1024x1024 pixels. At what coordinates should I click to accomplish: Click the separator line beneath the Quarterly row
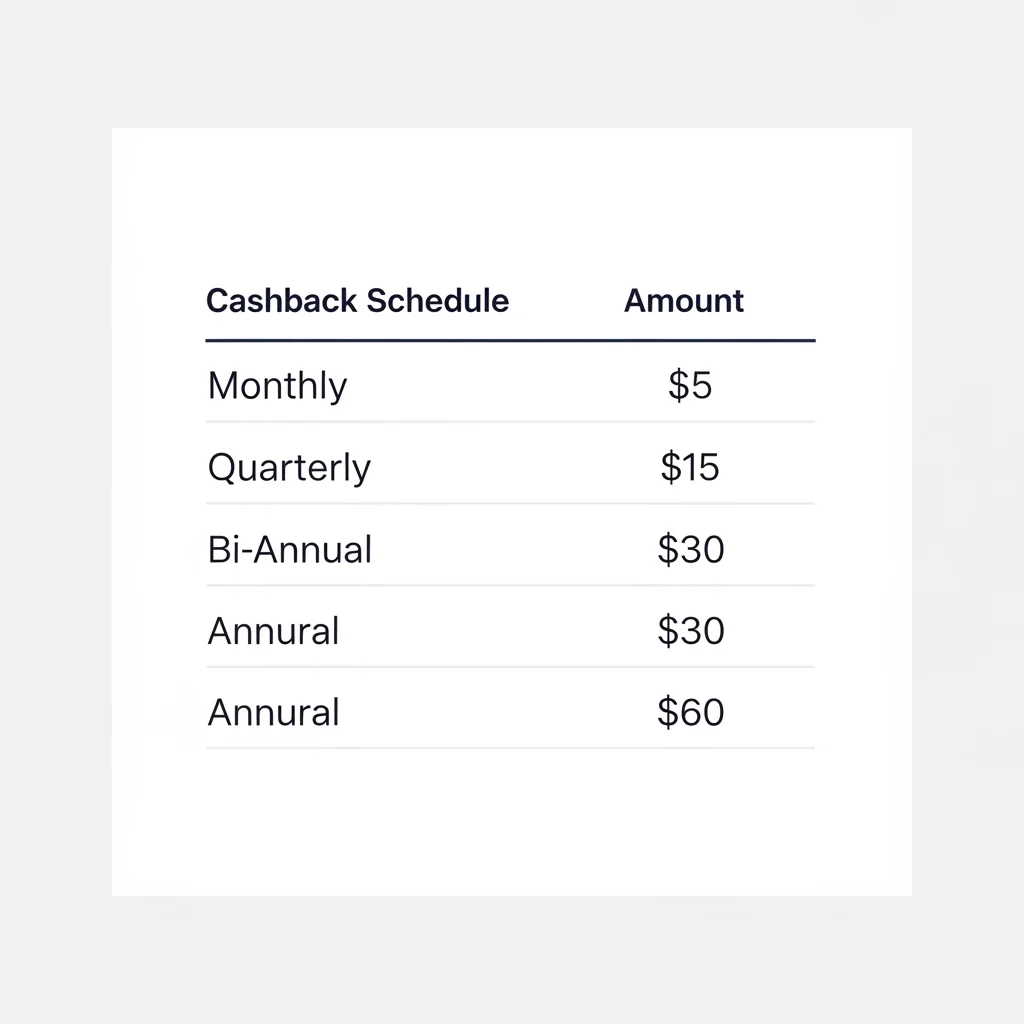510,503
